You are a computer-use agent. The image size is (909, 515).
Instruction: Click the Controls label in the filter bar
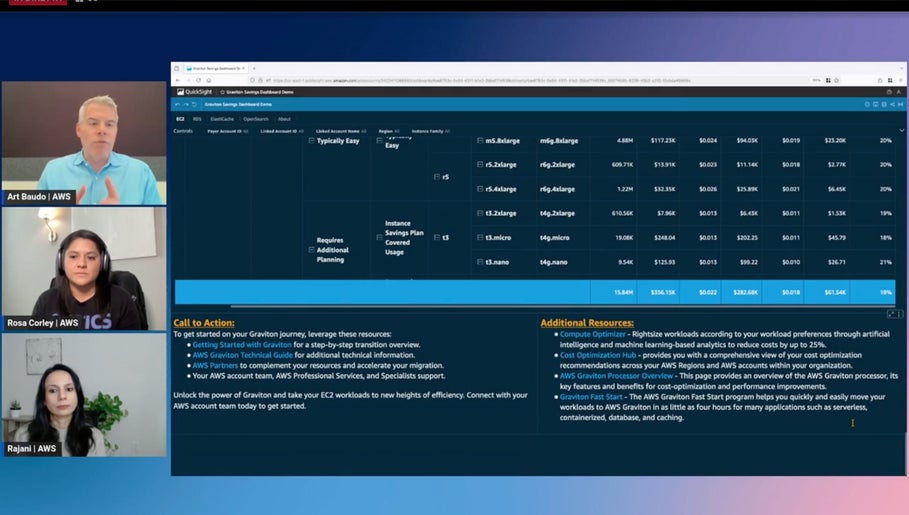pos(183,131)
